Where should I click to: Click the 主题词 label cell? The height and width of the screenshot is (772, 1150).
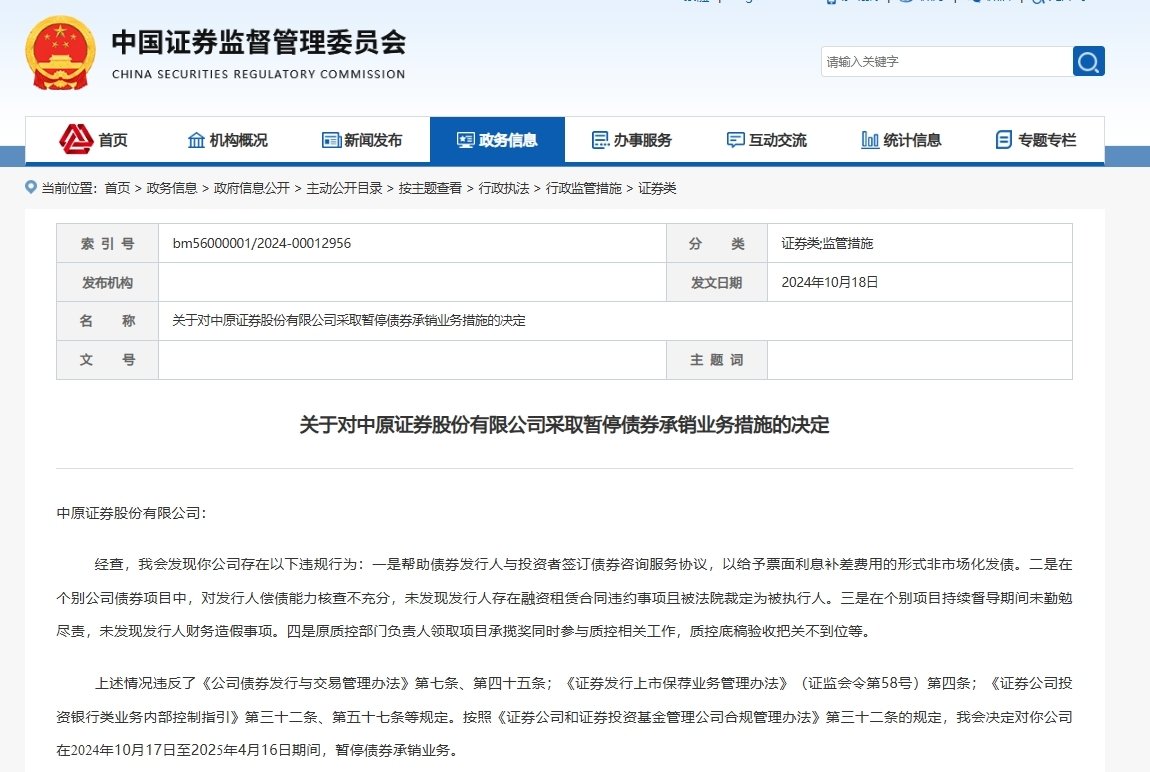coord(717,360)
